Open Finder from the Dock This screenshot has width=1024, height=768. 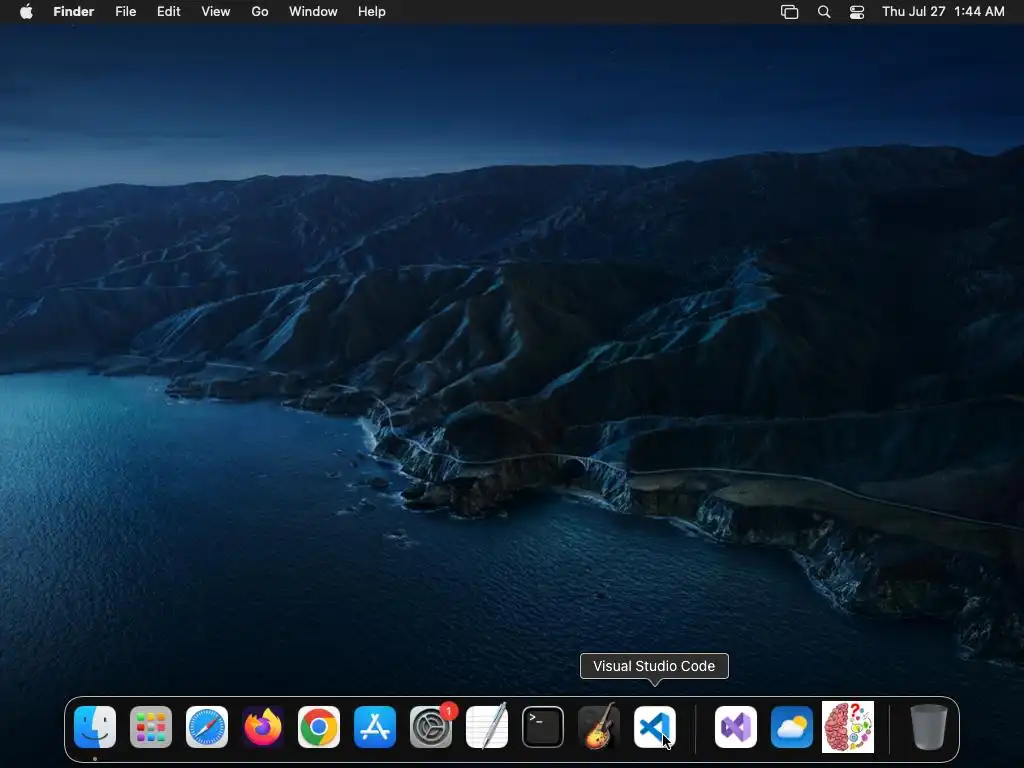pos(95,728)
